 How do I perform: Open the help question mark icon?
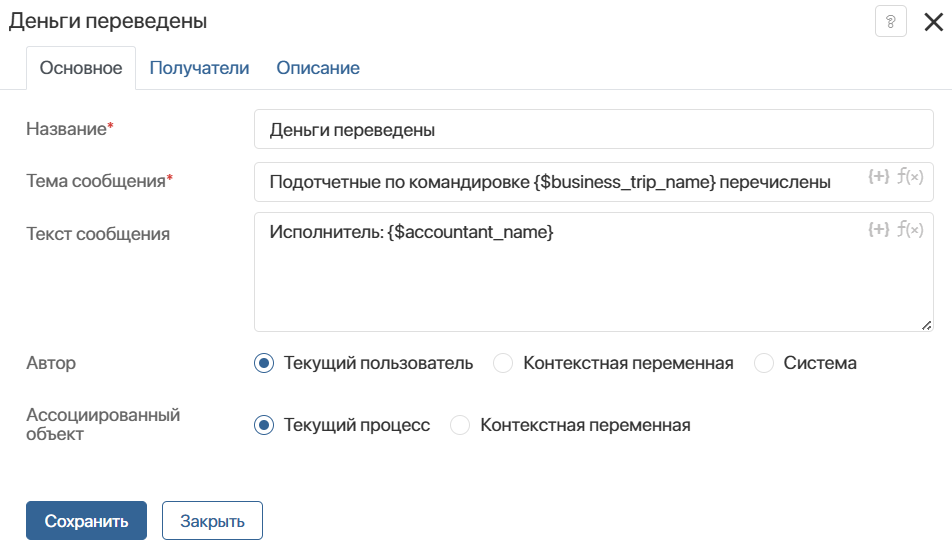tap(891, 21)
